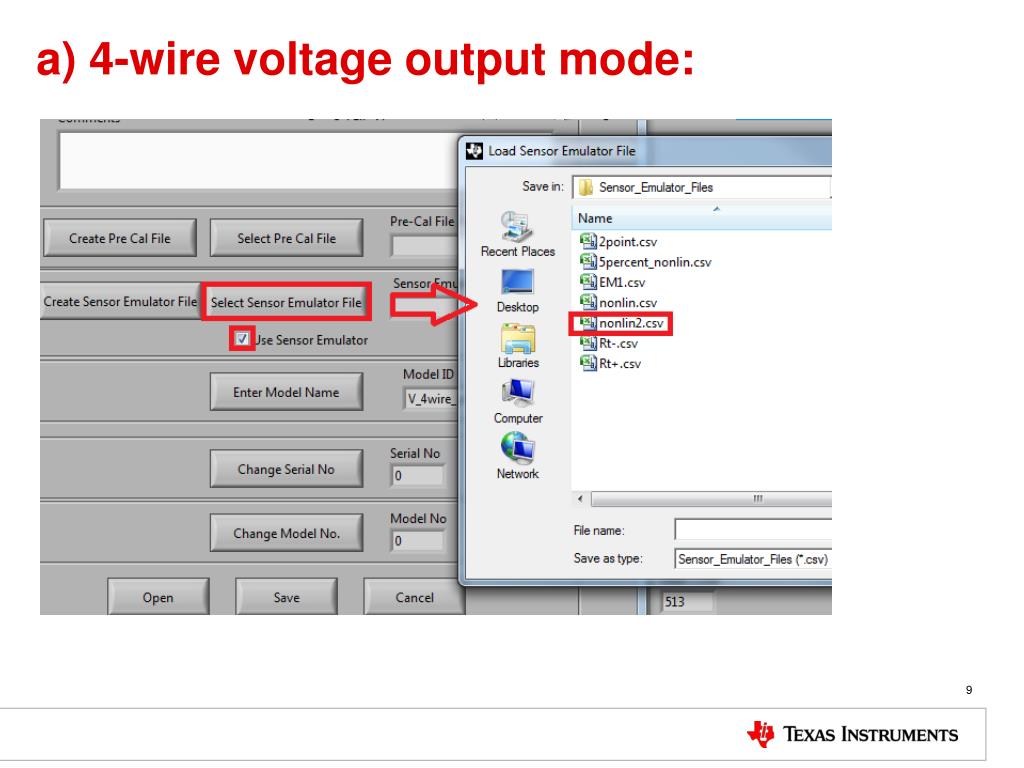Screen dimensions: 1024x768
Task: Click the Sensor_Emulator_Files folder icon
Action: [x=585, y=187]
